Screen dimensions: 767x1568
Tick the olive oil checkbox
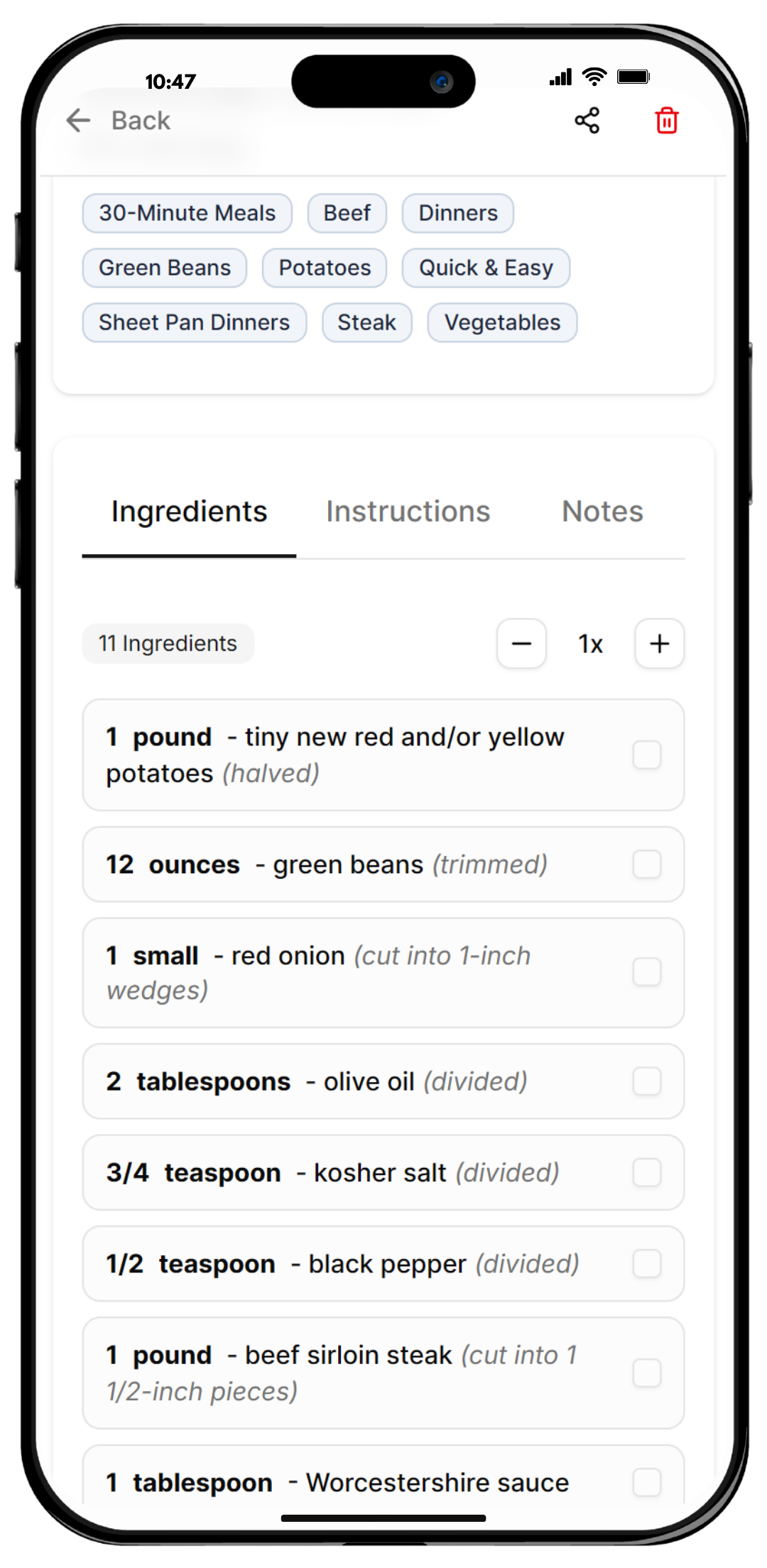pyautogui.click(x=647, y=1081)
